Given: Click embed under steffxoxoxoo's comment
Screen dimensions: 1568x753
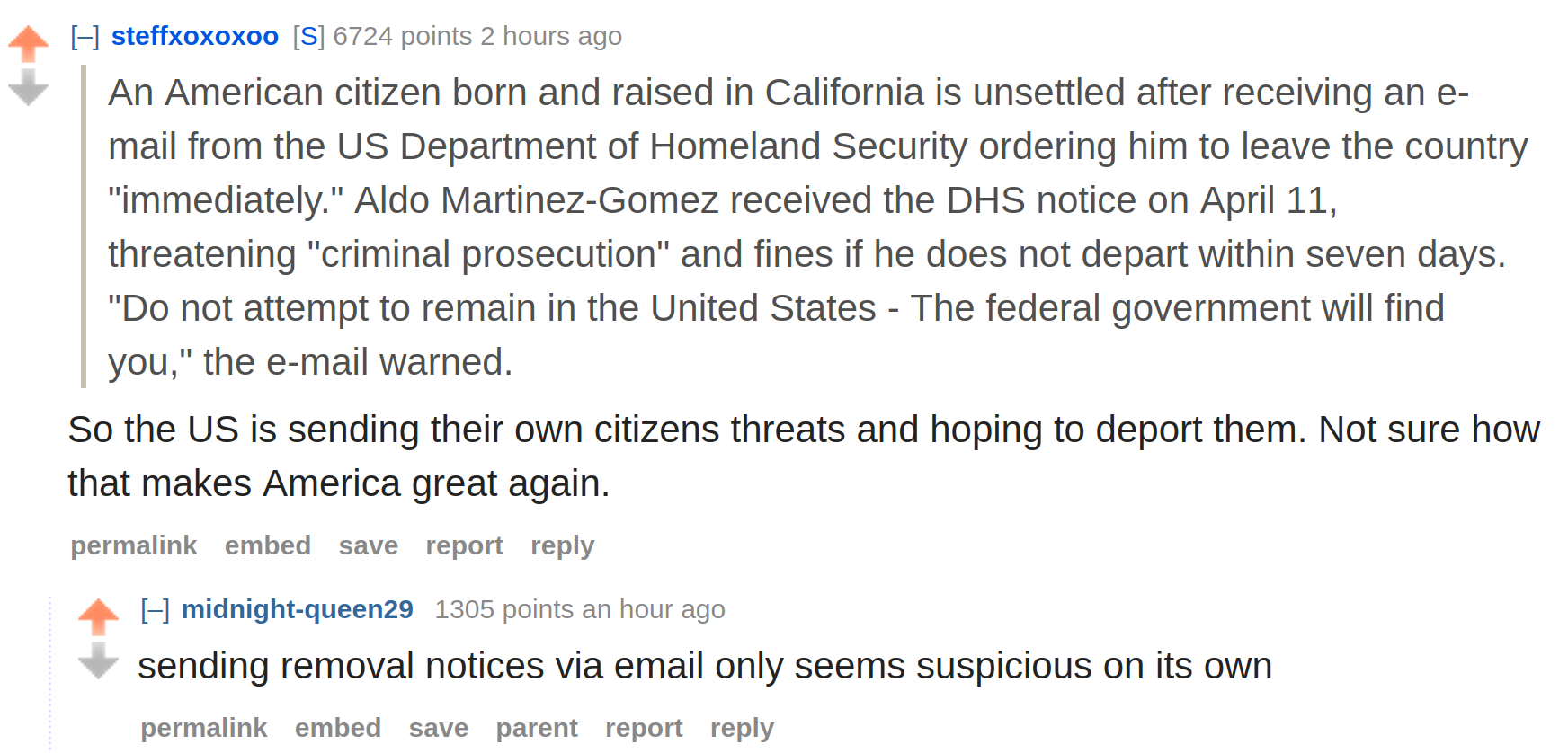Looking at the screenshot, I should point(268,545).
